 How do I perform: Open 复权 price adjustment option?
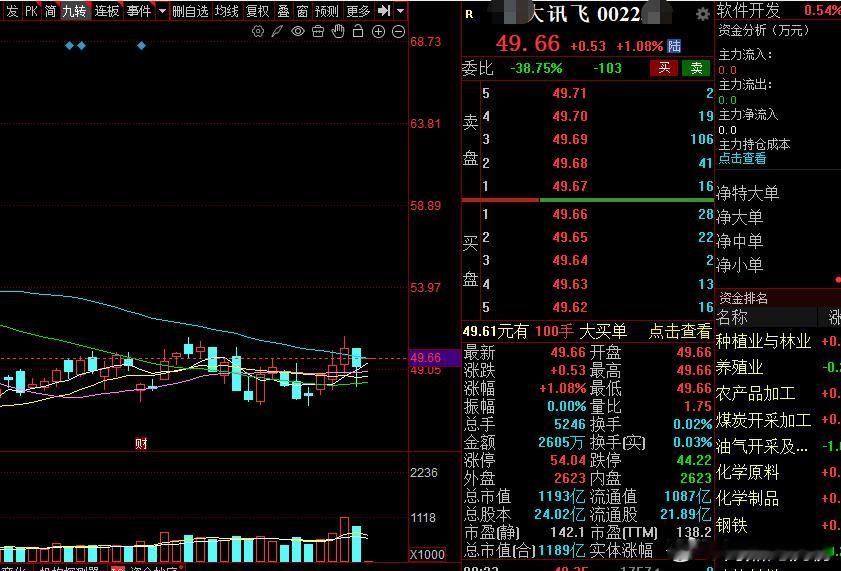257,11
